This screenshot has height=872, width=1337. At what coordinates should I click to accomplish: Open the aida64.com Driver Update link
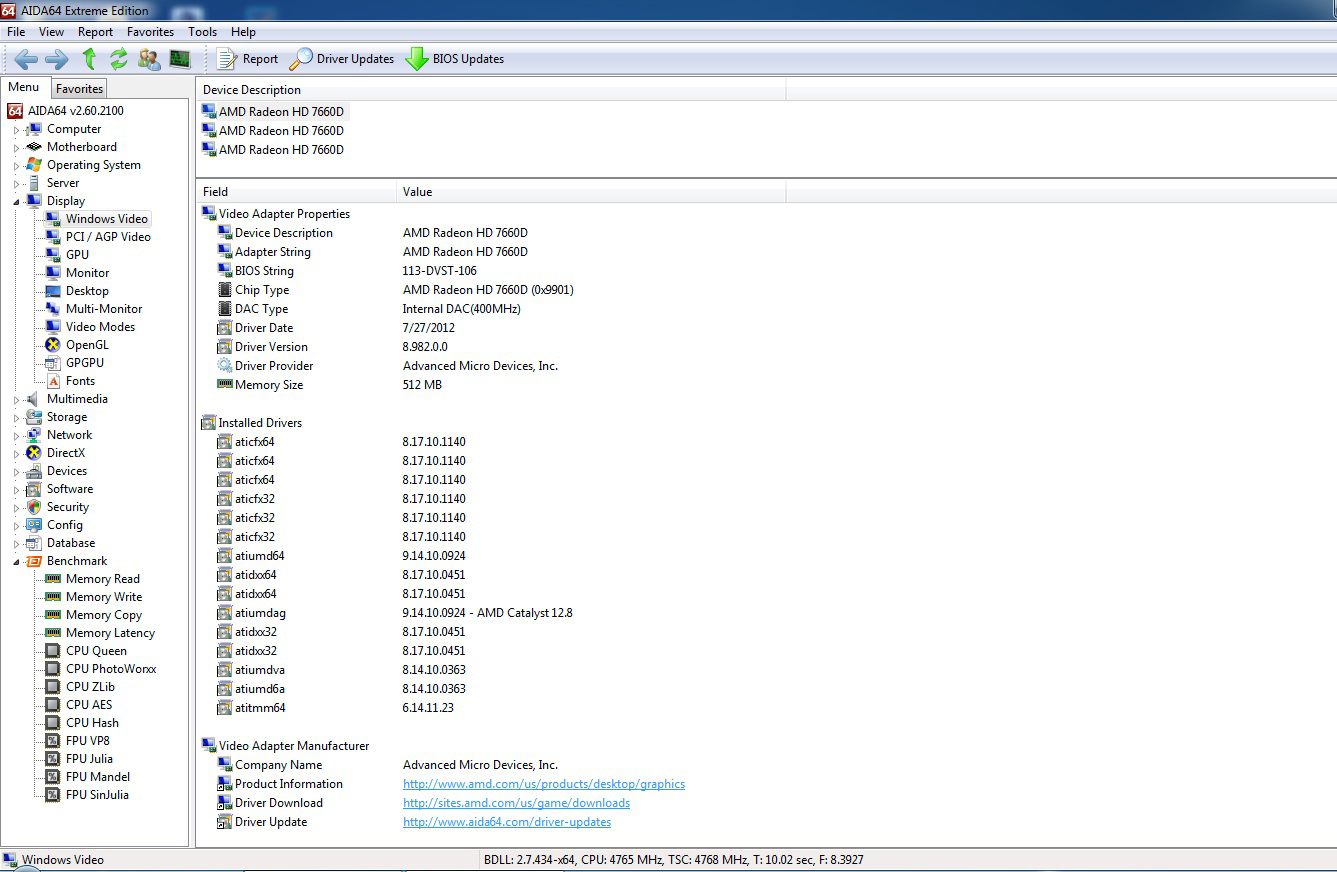[507, 822]
